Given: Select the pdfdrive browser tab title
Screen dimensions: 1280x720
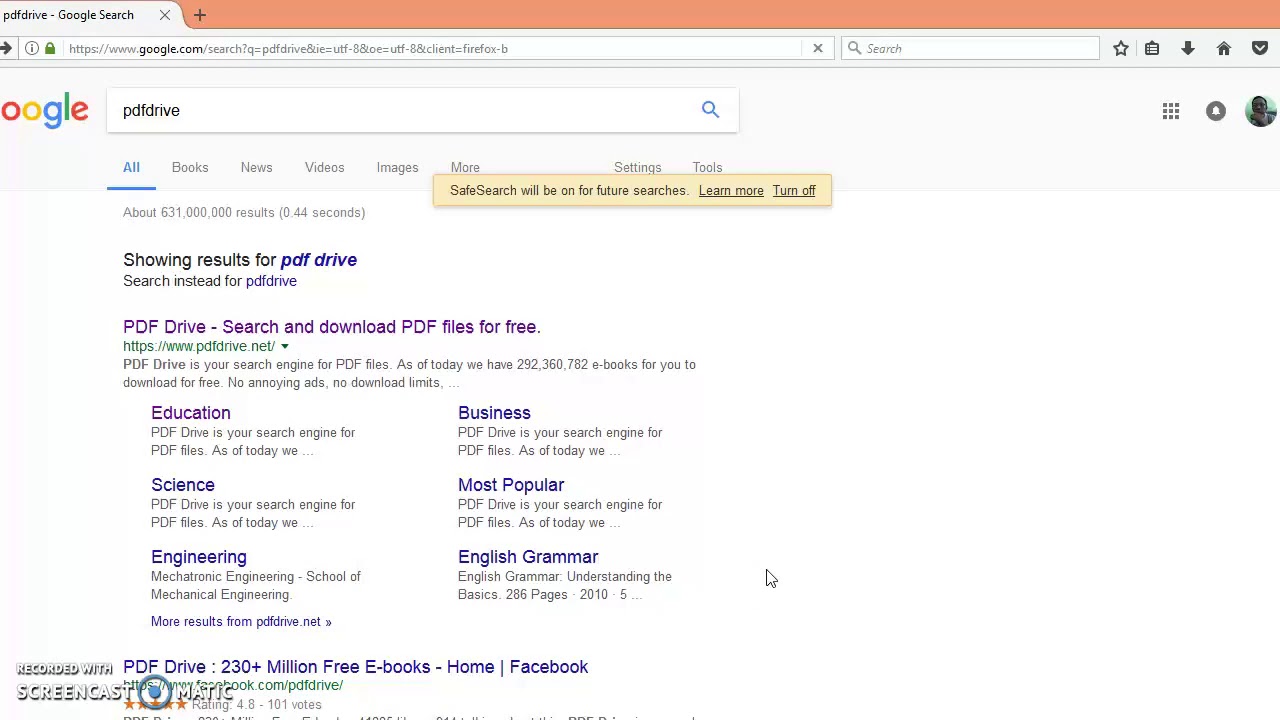Looking at the screenshot, I should click(x=68, y=15).
